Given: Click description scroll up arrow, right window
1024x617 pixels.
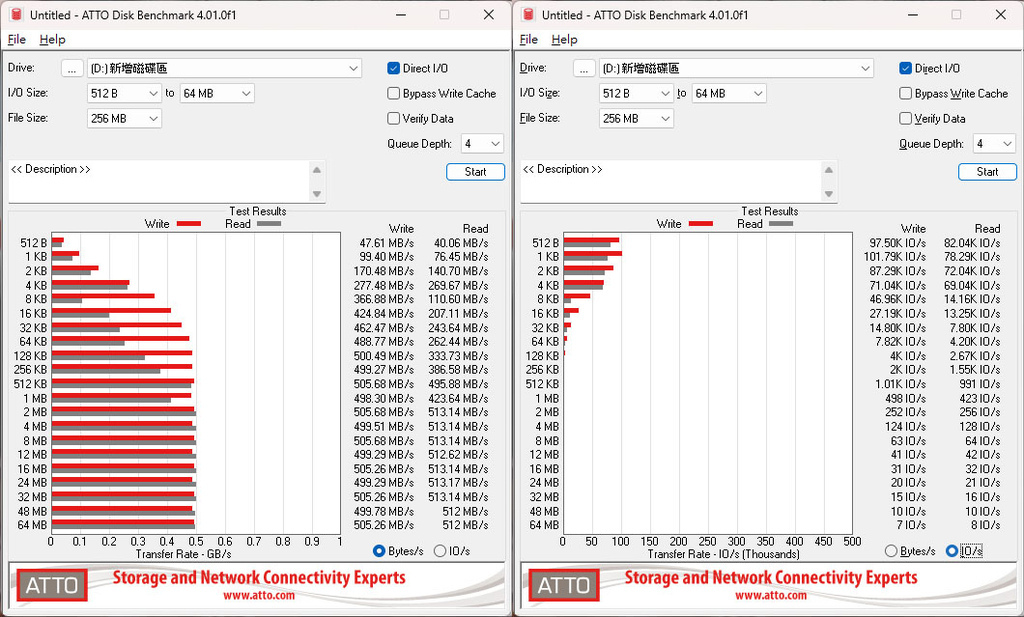Looking at the screenshot, I should 829,170.
